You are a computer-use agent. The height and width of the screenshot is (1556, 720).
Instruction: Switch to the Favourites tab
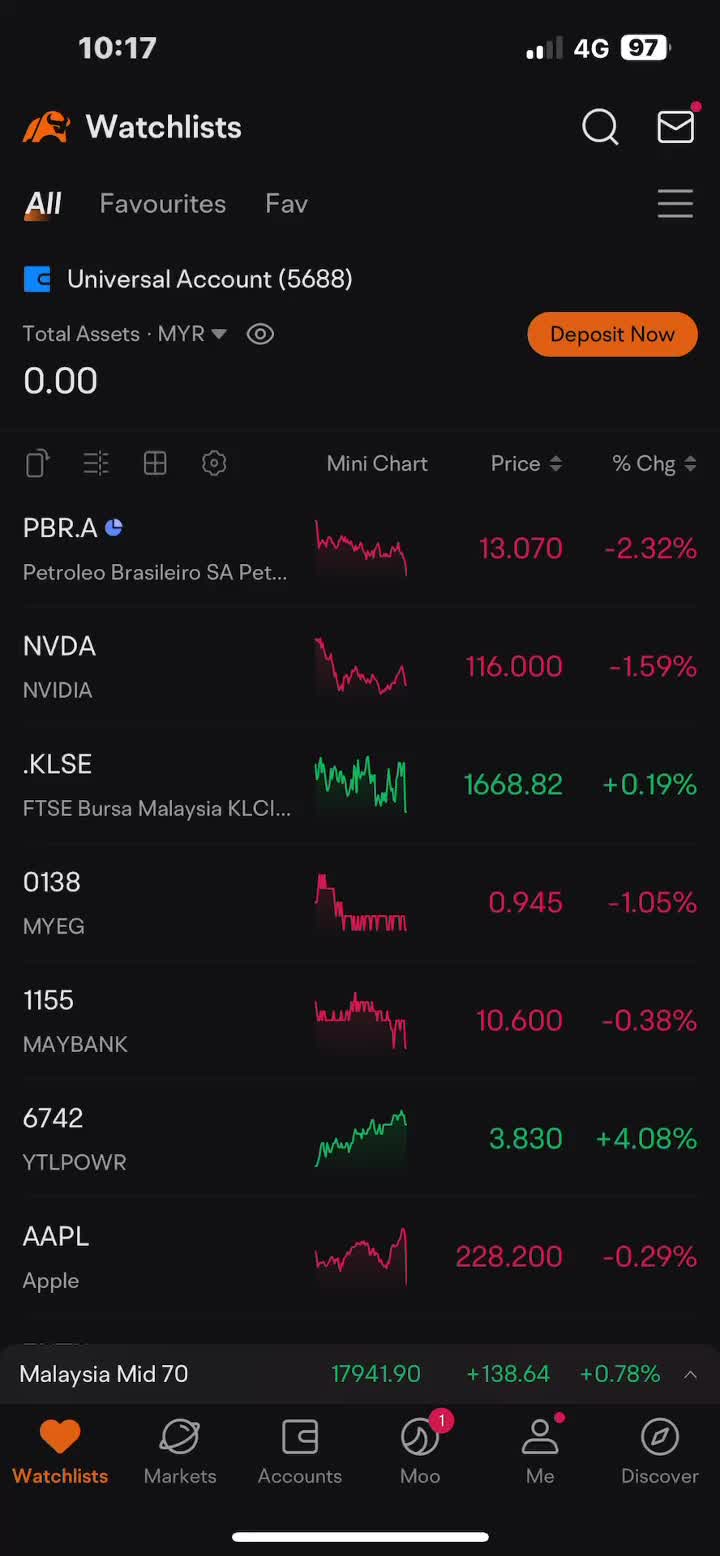pos(163,204)
